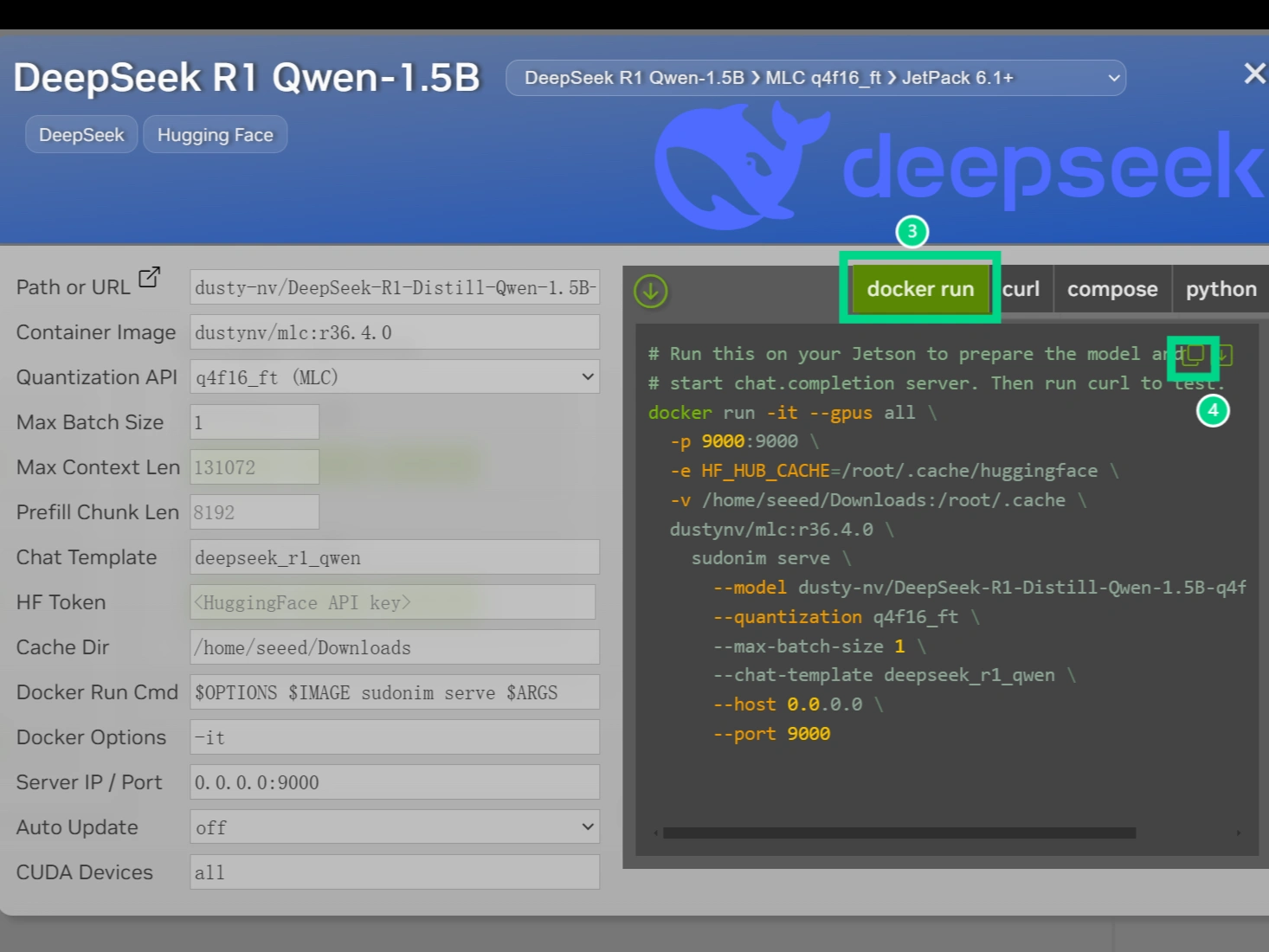Click the green download-all scripts icon

click(x=651, y=291)
